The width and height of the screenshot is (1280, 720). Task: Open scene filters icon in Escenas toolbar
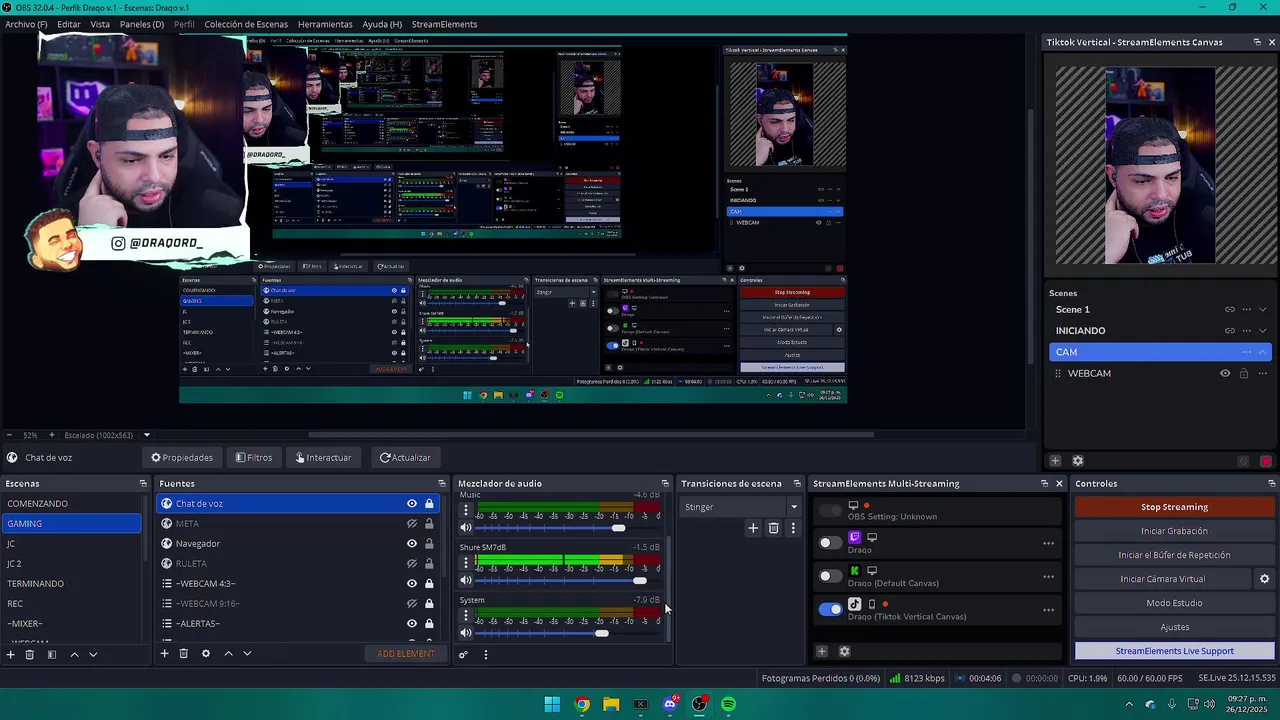pos(51,654)
